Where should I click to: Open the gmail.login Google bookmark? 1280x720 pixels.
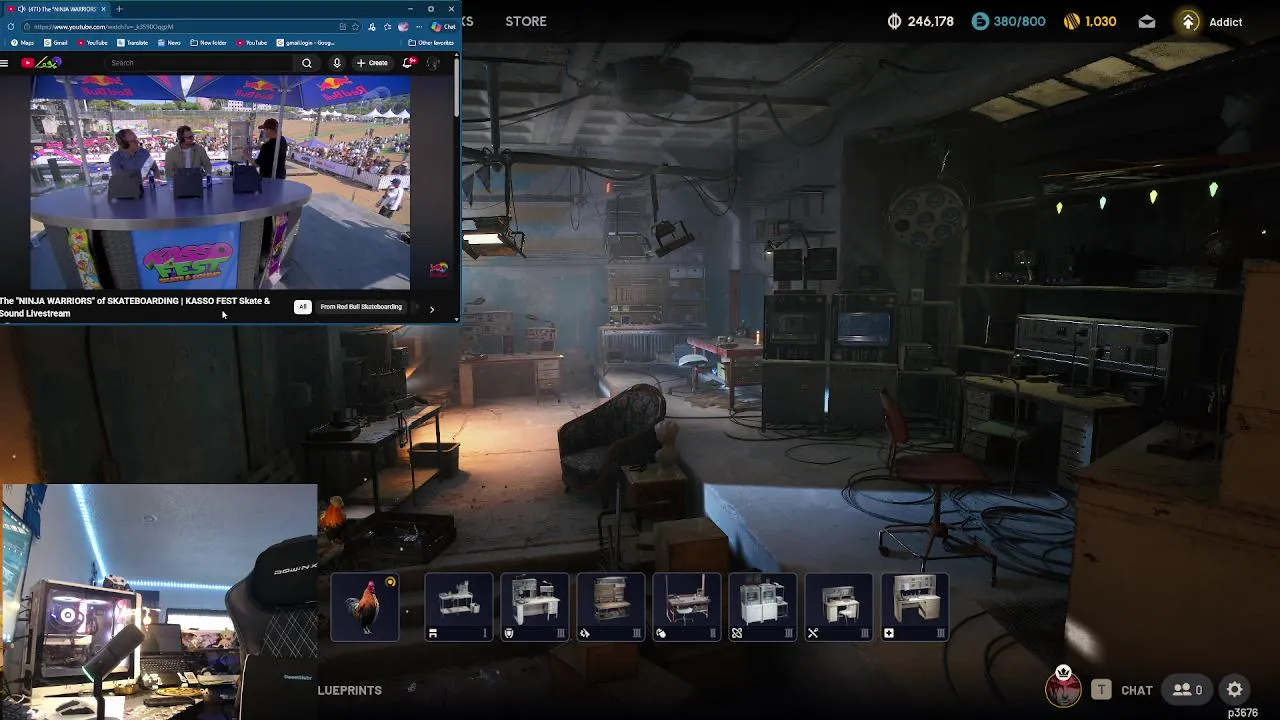pyautogui.click(x=305, y=43)
